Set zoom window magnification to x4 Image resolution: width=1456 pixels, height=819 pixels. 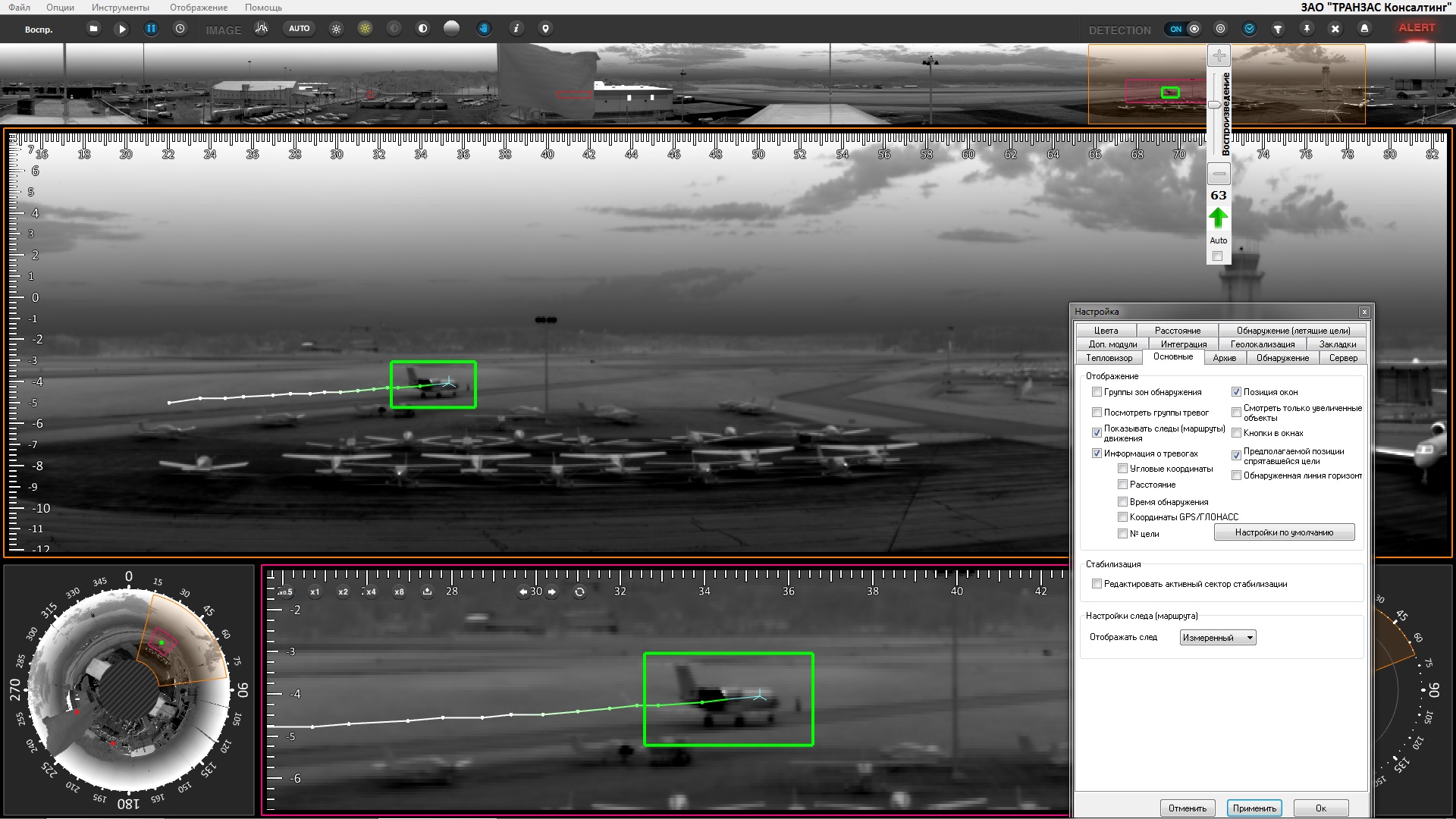pos(370,591)
